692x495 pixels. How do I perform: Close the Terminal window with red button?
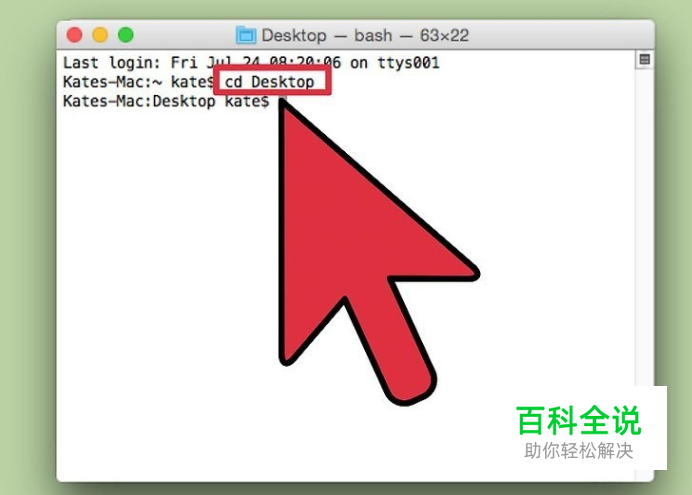75,35
